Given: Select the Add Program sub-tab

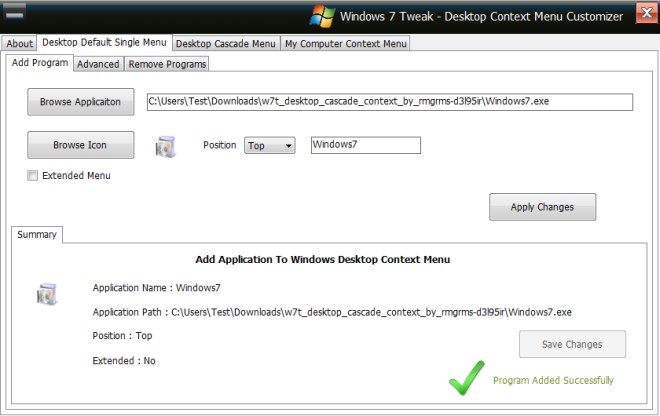Looking at the screenshot, I should point(40,63).
